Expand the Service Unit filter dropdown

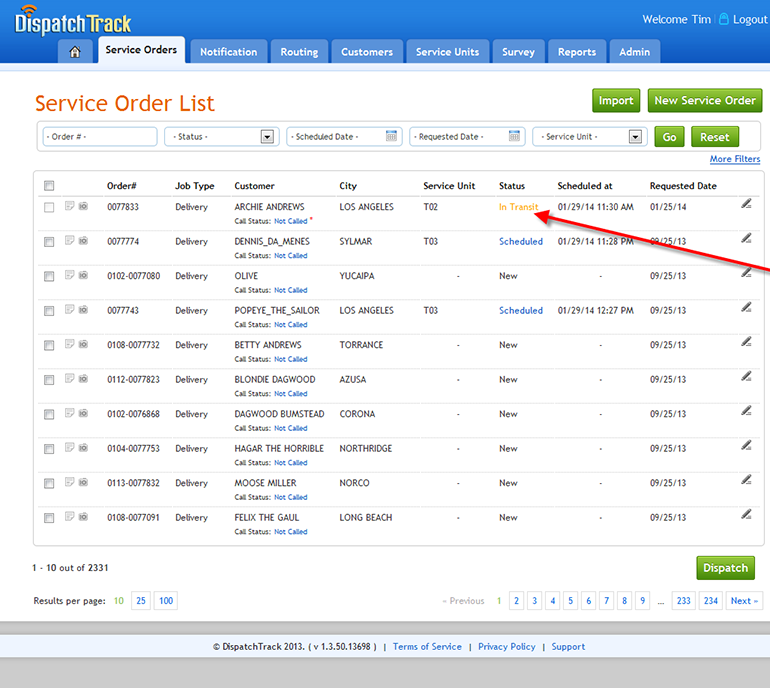click(635, 137)
